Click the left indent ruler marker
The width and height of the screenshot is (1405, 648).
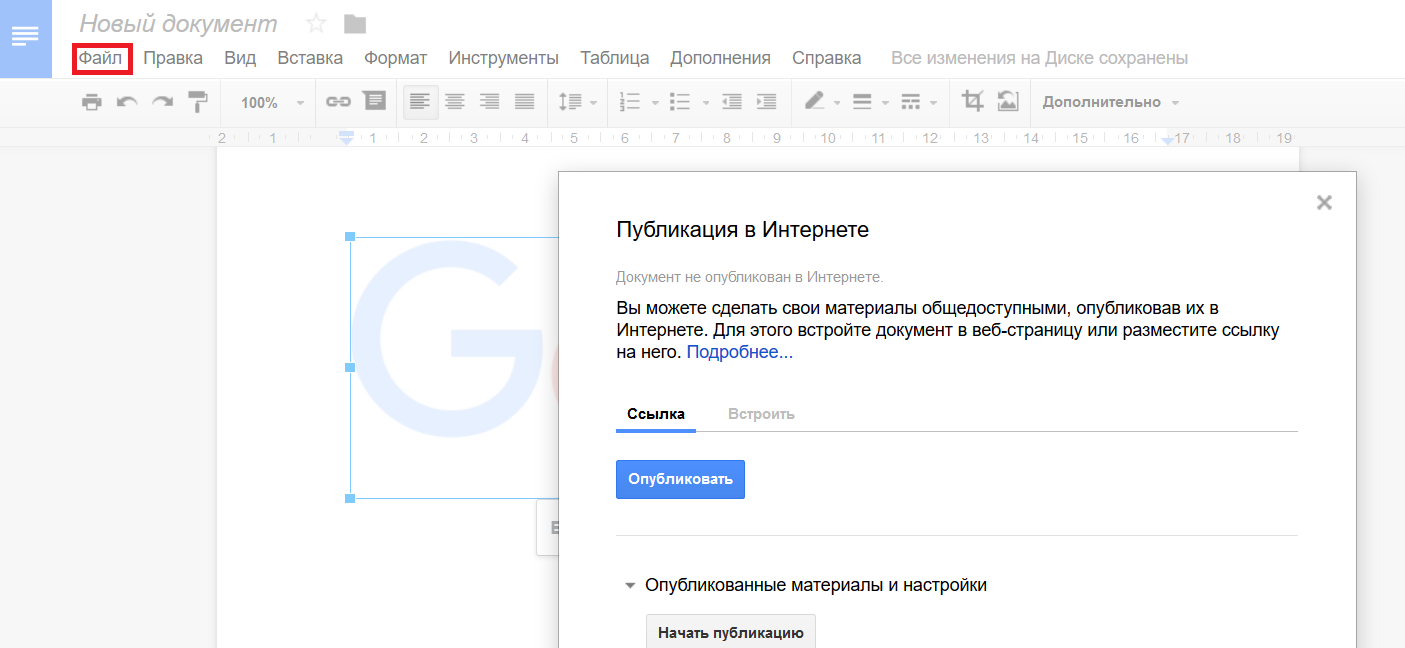tap(346, 139)
